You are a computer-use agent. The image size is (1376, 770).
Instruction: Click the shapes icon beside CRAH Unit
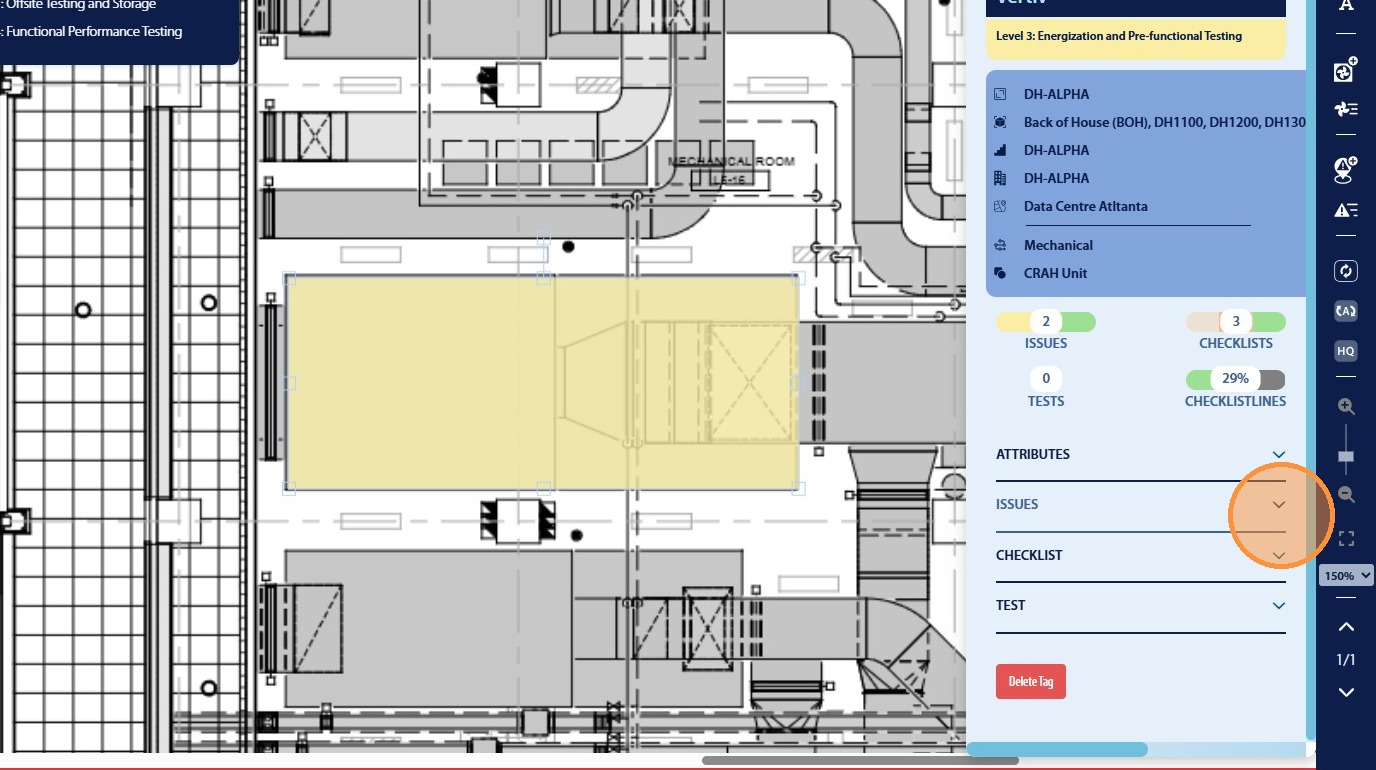point(1000,273)
